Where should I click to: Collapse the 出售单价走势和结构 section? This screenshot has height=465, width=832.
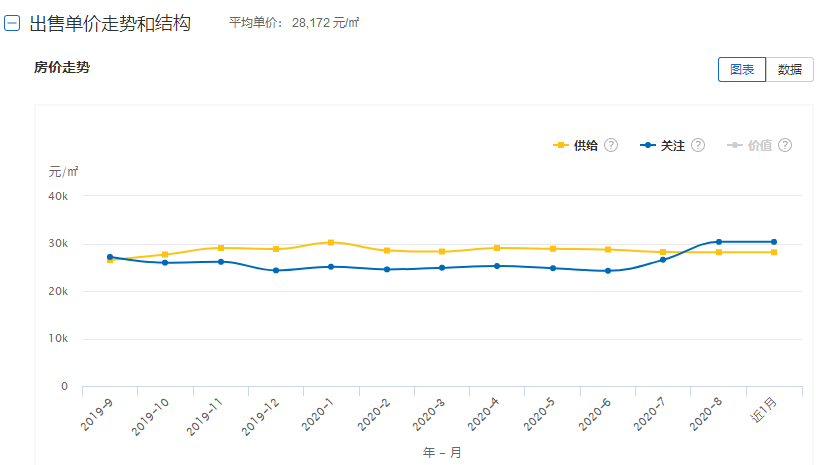click(12, 23)
